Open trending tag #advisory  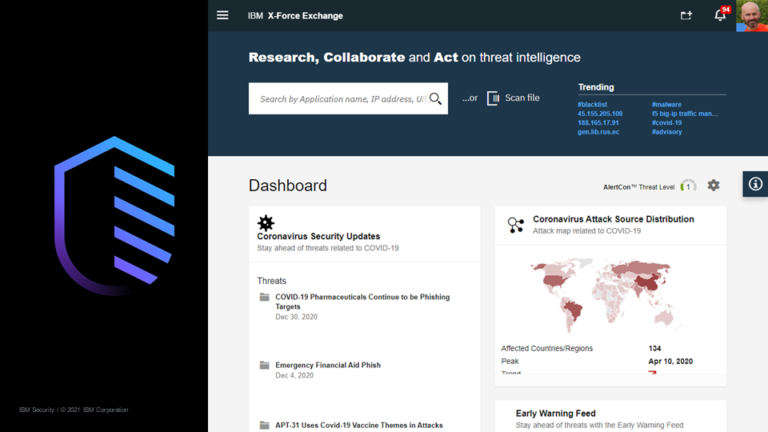667,132
